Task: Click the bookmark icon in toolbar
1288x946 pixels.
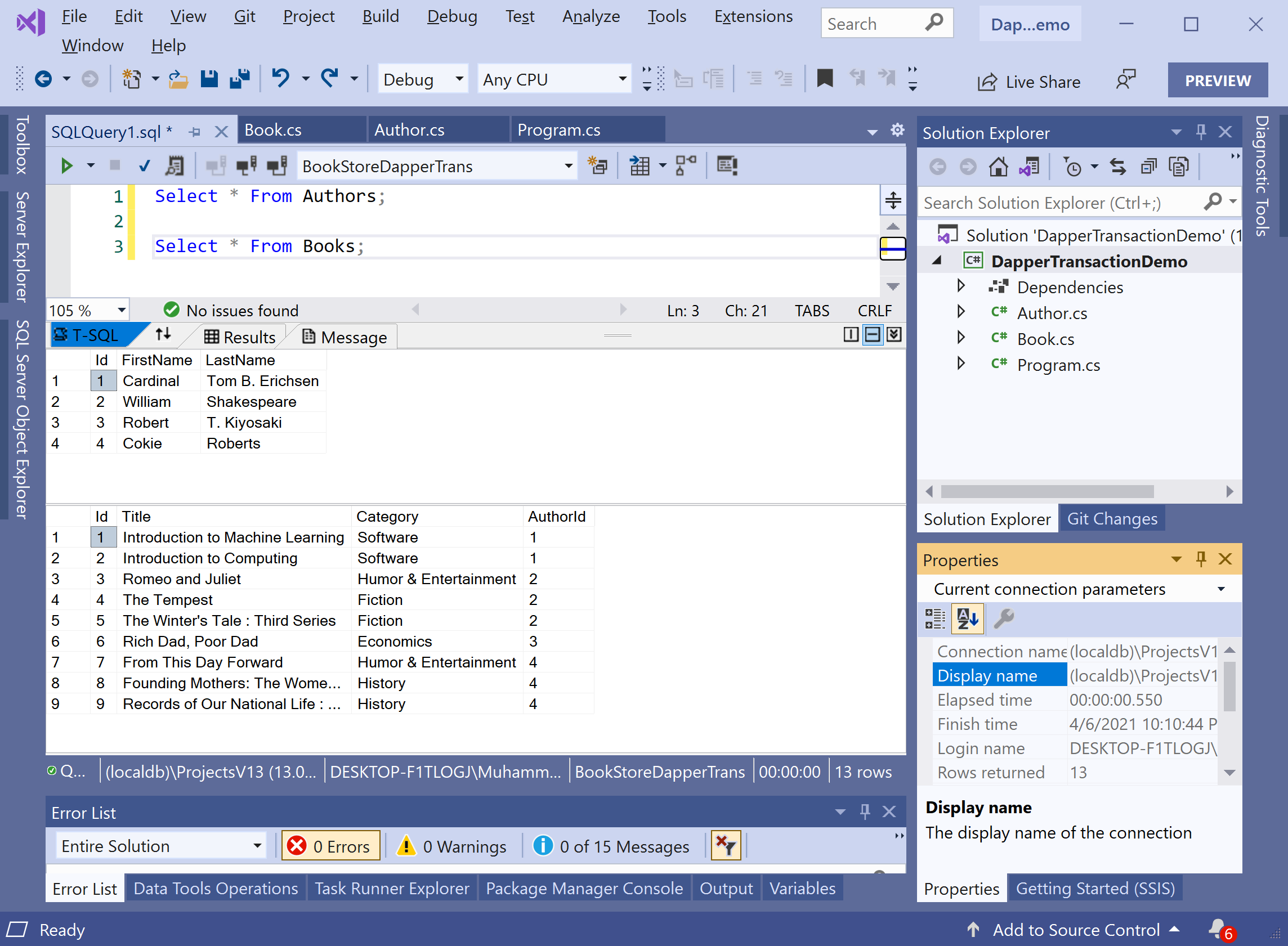Action: point(824,78)
